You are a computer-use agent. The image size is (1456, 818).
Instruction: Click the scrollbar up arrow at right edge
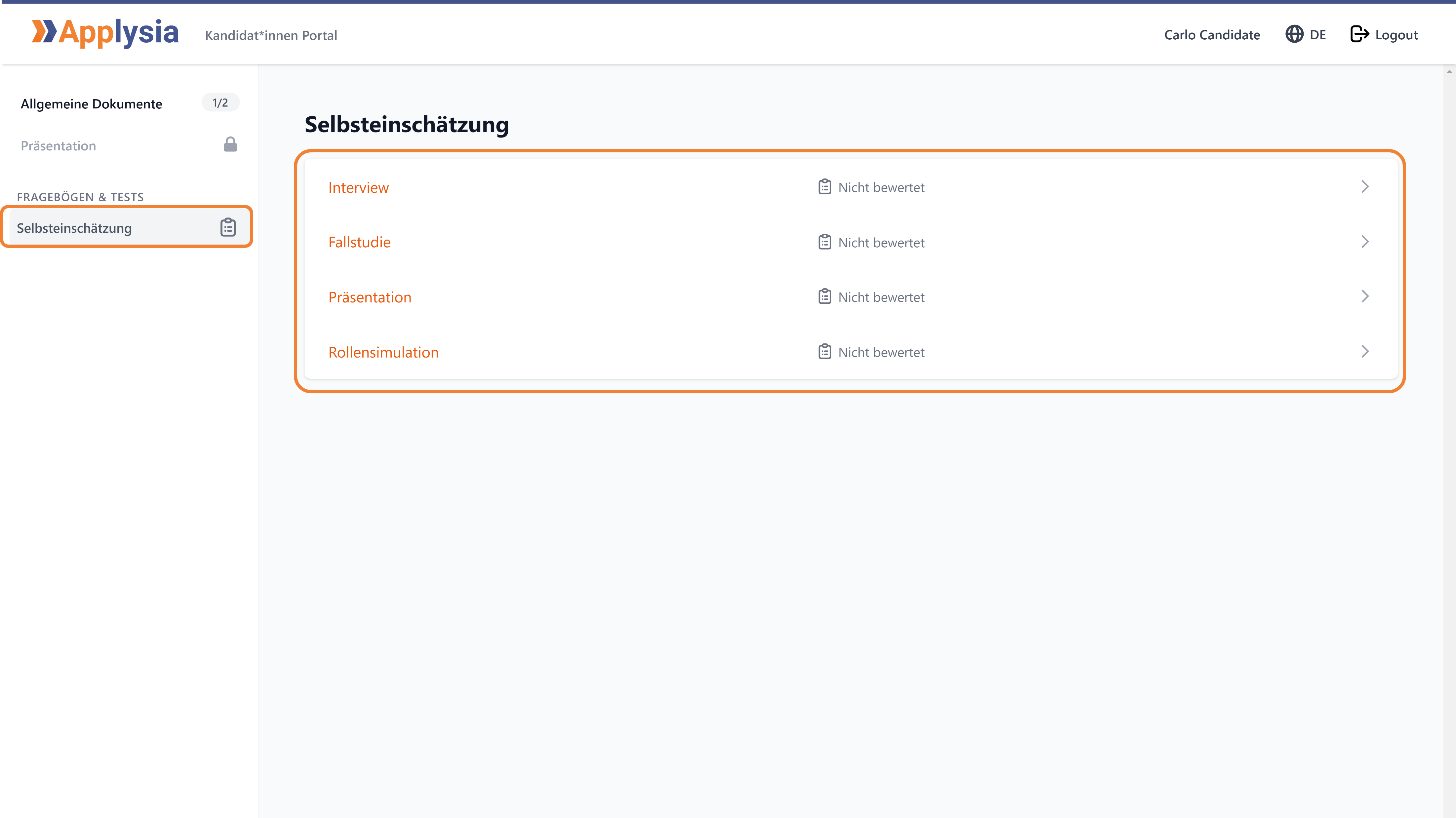pos(1449,71)
